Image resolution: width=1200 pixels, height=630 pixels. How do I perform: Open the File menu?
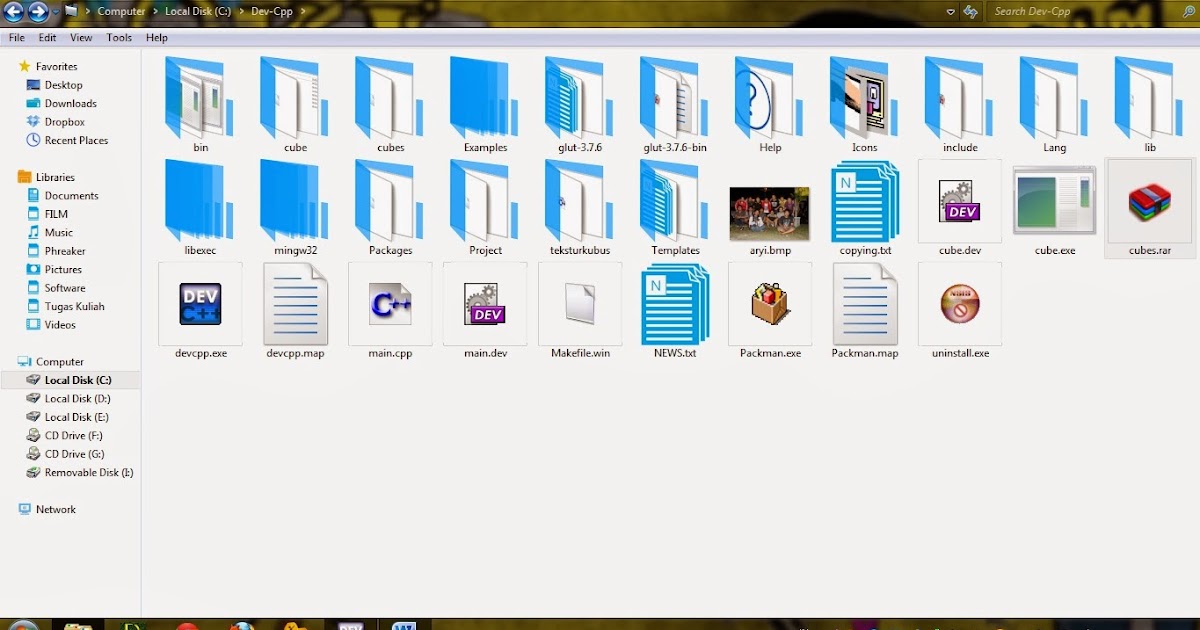[x=16, y=37]
